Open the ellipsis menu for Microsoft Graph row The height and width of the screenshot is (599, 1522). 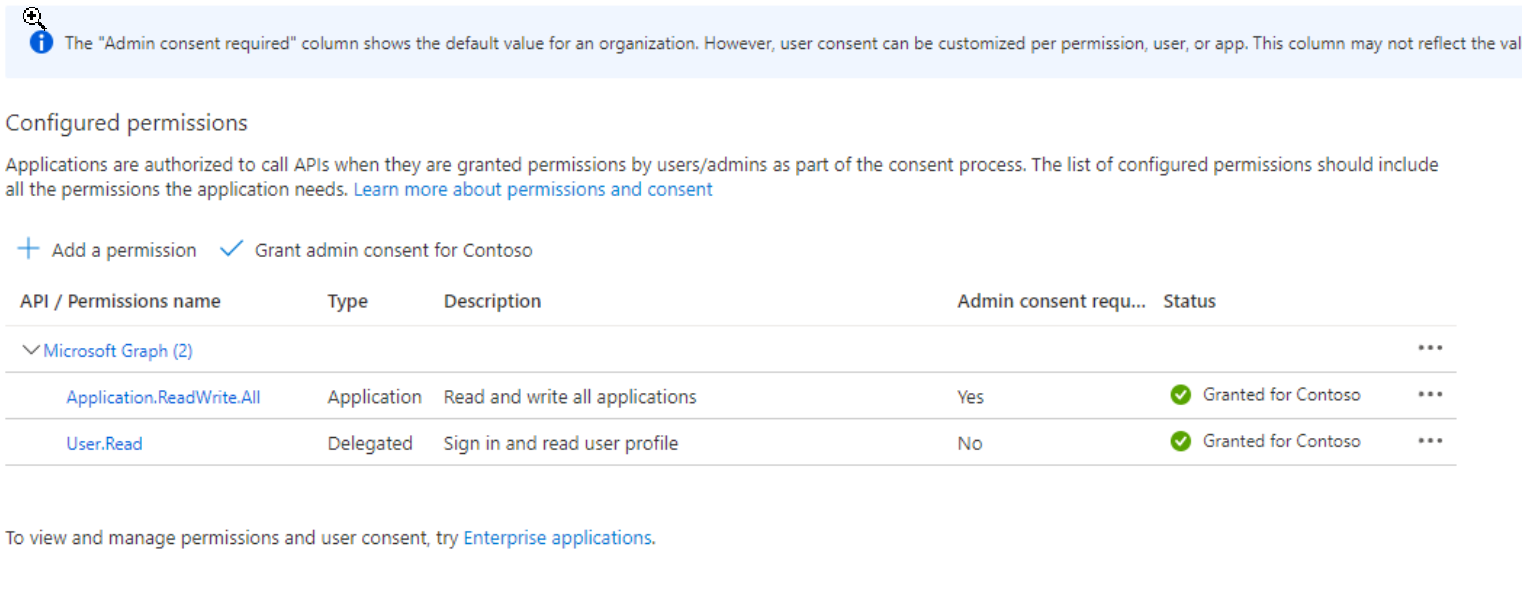pos(1430,348)
